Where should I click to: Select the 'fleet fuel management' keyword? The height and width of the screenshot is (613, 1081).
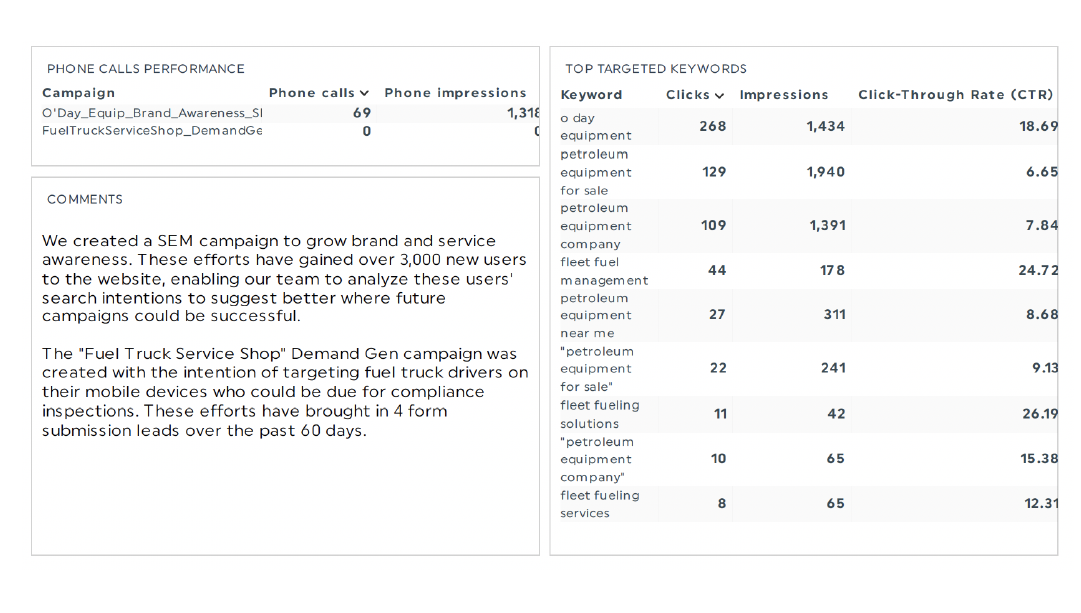pos(604,271)
